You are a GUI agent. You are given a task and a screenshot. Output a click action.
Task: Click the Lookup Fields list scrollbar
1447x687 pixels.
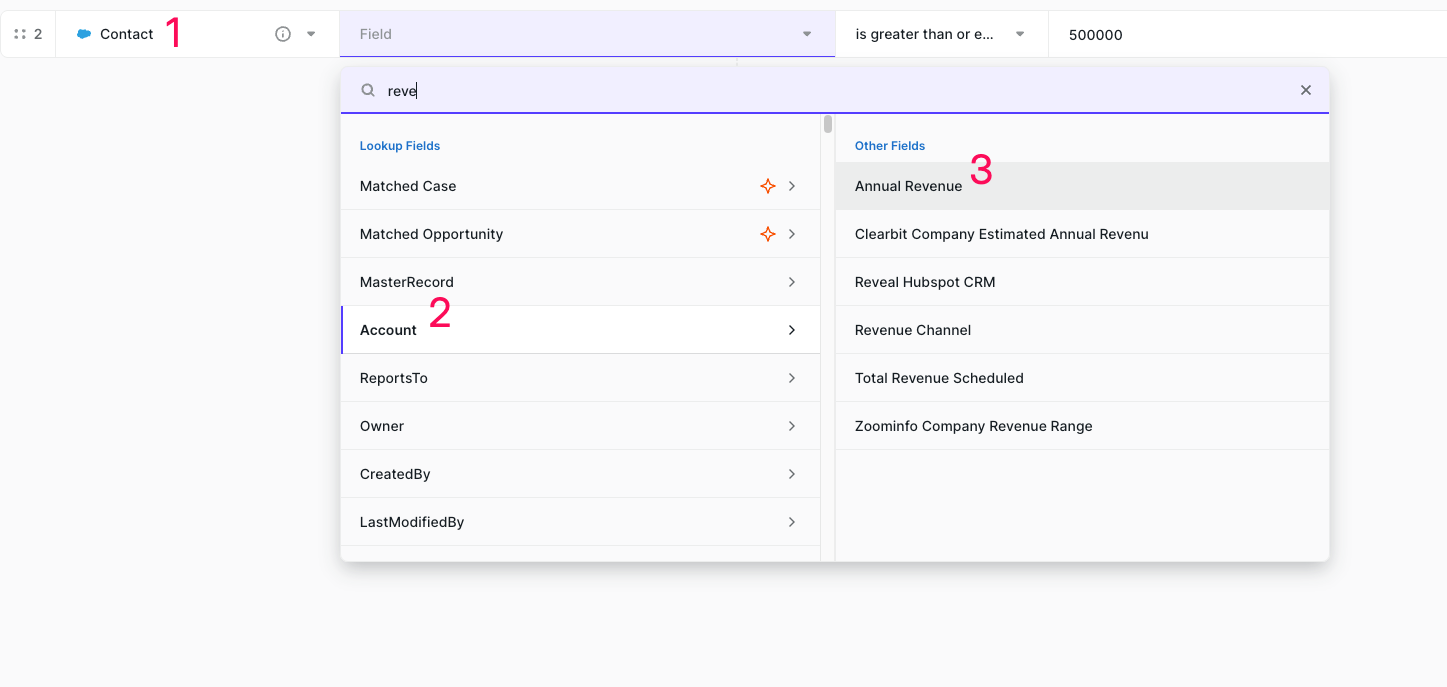point(827,125)
